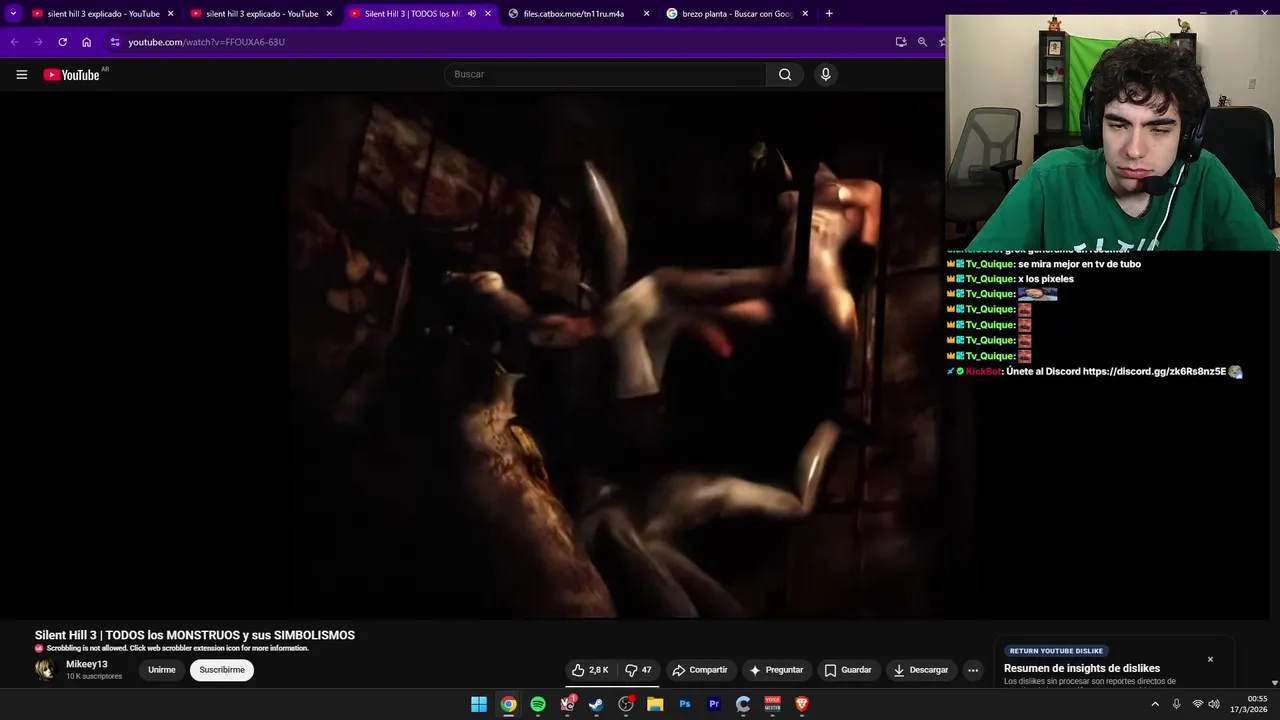Open the Windows Start menu
The width and height of the screenshot is (1280, 720).
479,704
